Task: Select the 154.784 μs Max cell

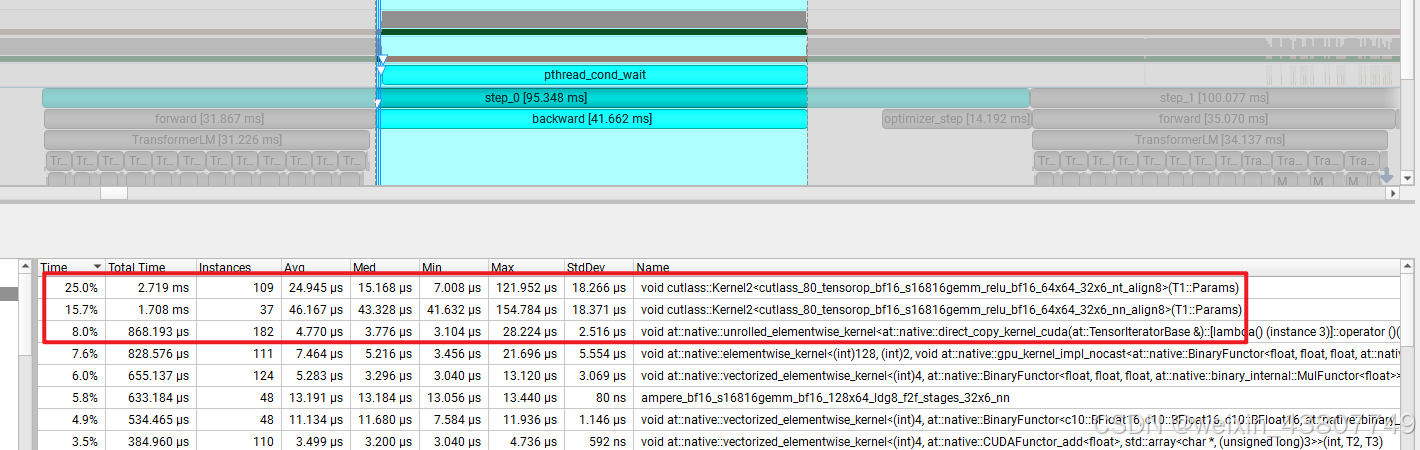Action: point(526,310)
